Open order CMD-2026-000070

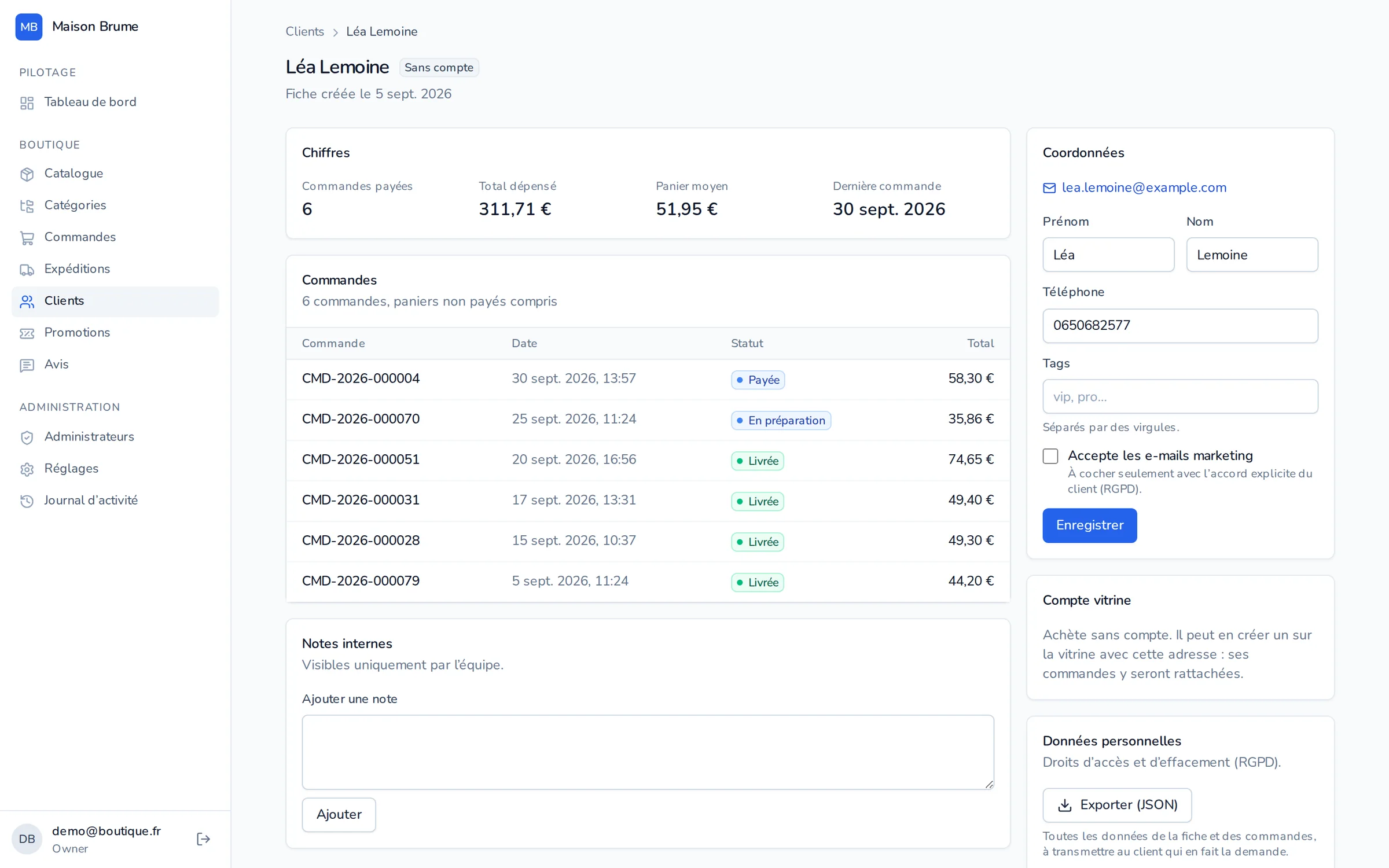click(361, 419)
